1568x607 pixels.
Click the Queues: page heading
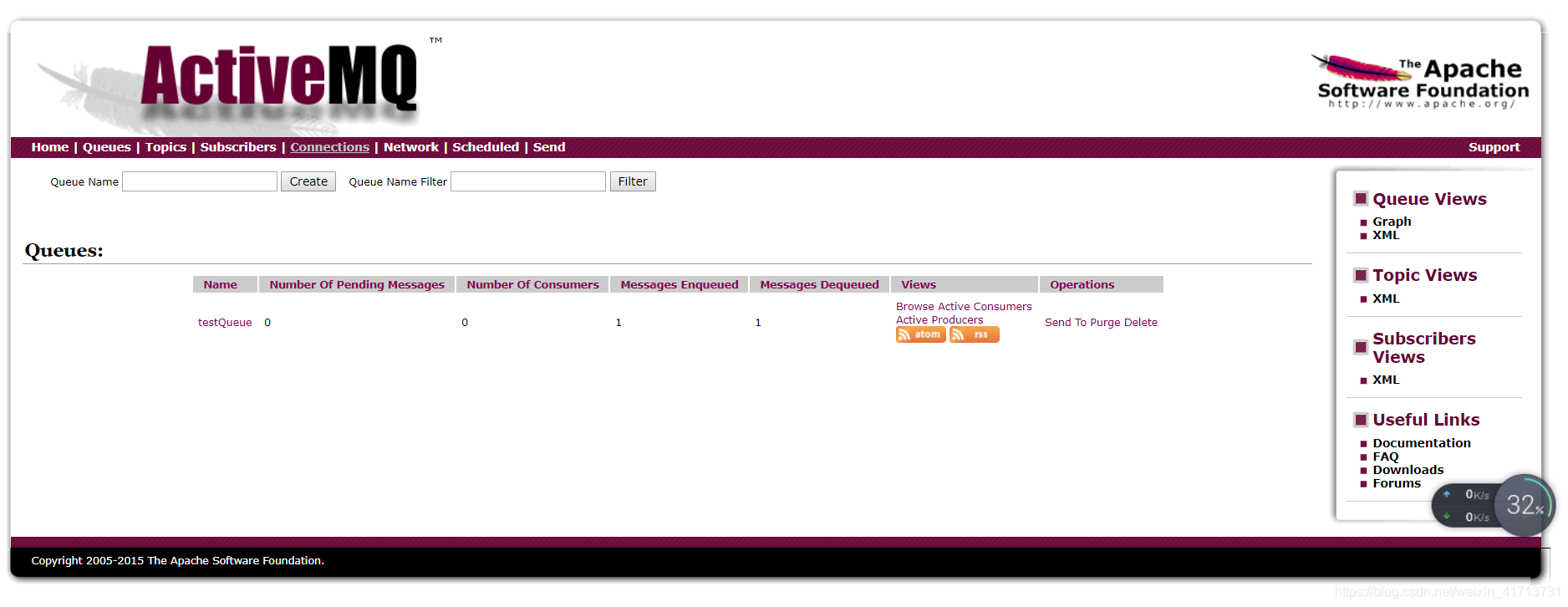64,250
